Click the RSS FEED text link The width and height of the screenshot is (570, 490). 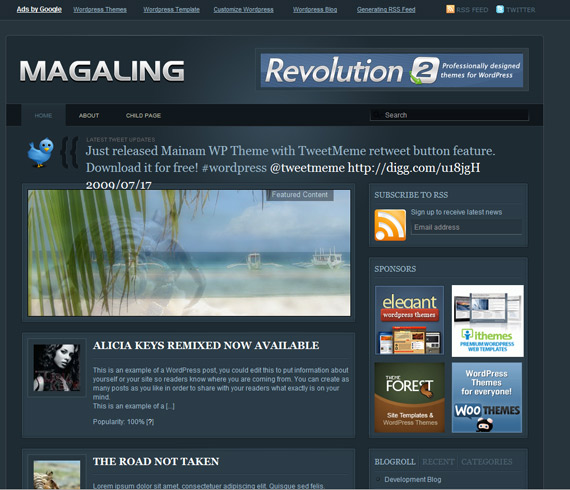click(x=472, y=10)
